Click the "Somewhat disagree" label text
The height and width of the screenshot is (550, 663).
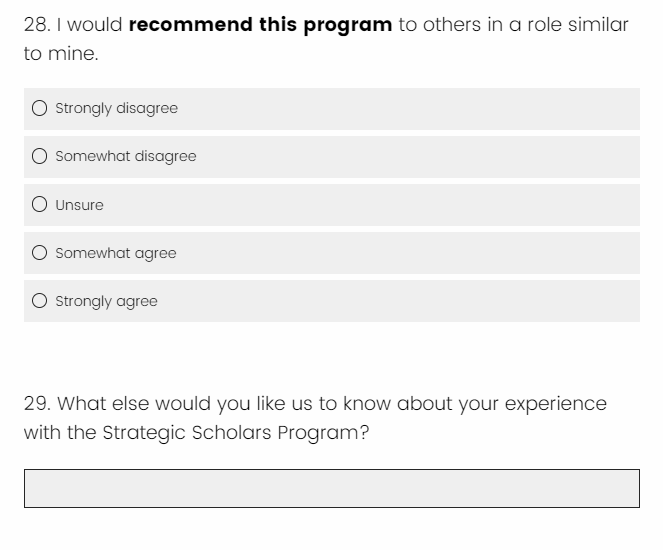126,156
